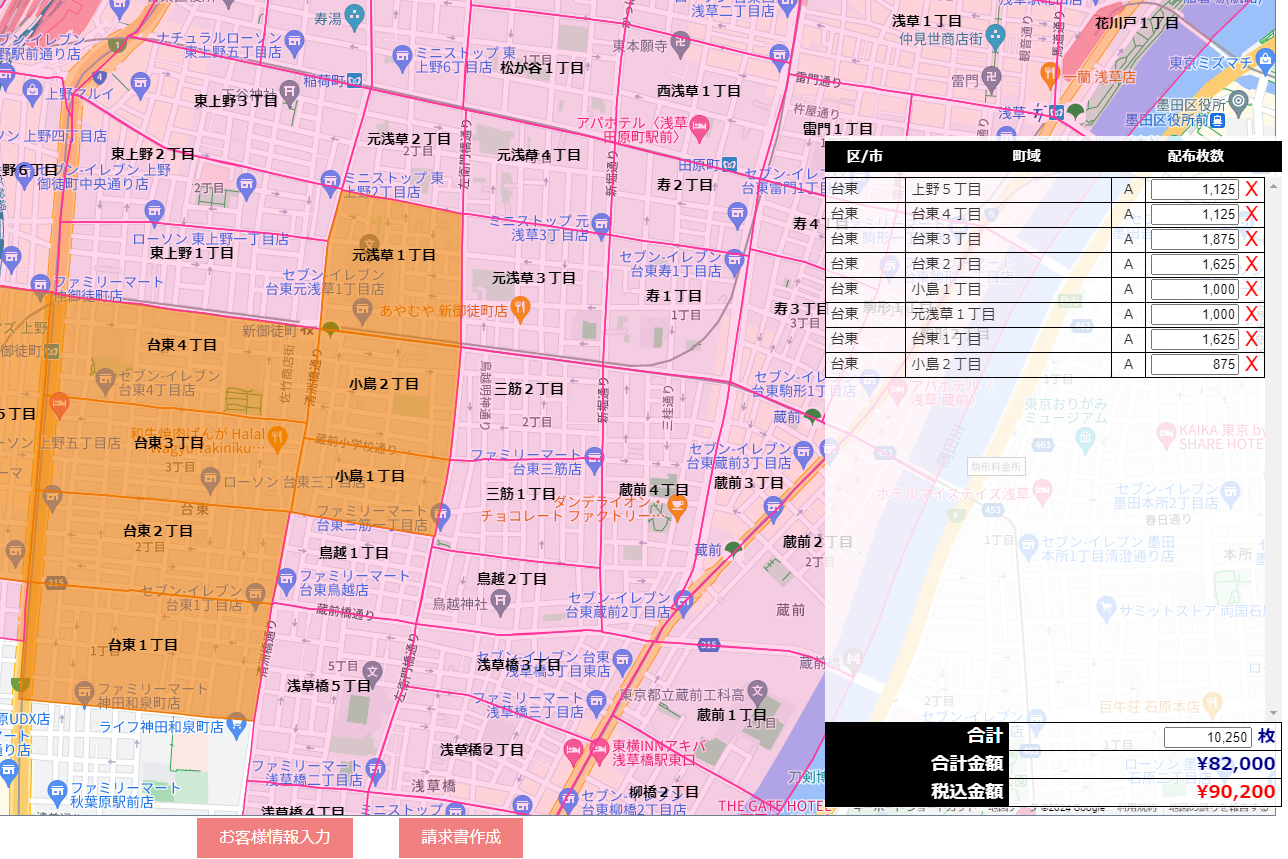Screen dimensions: 1288x859
Task: Click the 台東４丁目 cell in the list
Action: [x=1009, y=214]
